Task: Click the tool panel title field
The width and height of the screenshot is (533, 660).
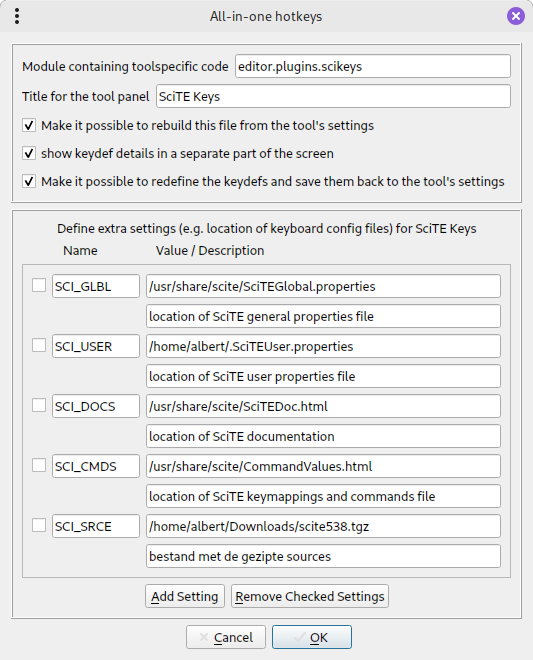Action: tap(333, 96)
